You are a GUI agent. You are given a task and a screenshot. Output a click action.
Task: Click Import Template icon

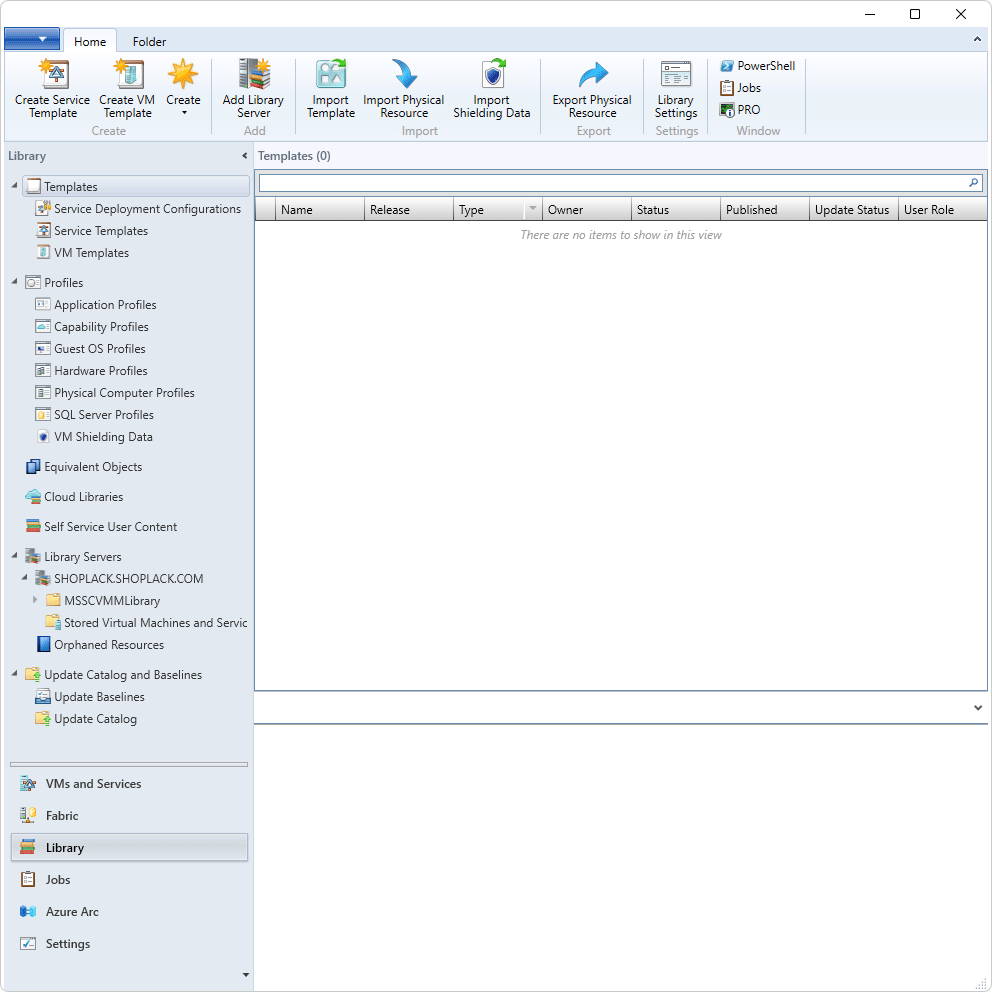pyautogui.click(x=331, y=74)
